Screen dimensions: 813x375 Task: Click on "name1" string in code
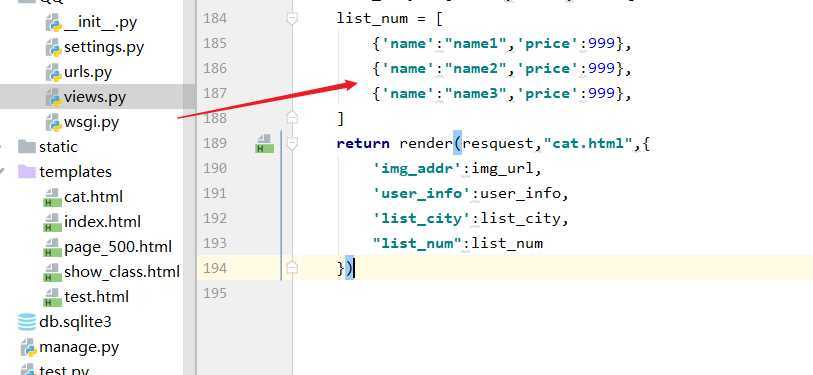(474, 44)
